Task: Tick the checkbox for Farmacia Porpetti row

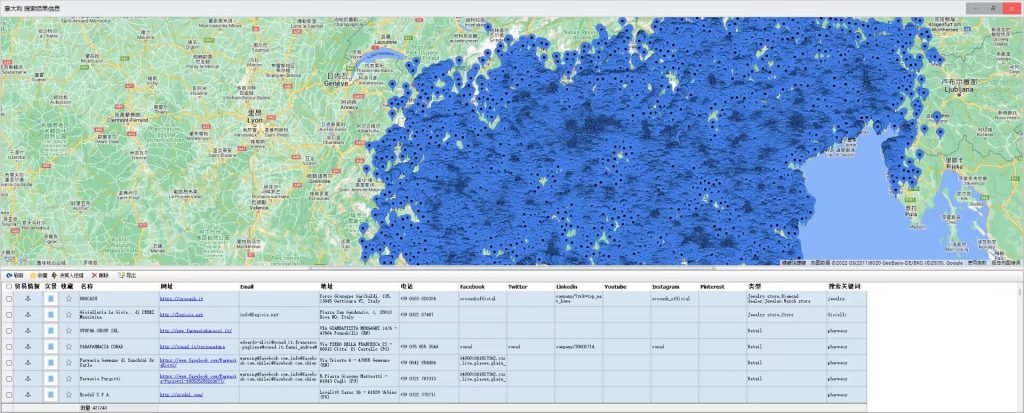Action: click(x=9, y=379)
